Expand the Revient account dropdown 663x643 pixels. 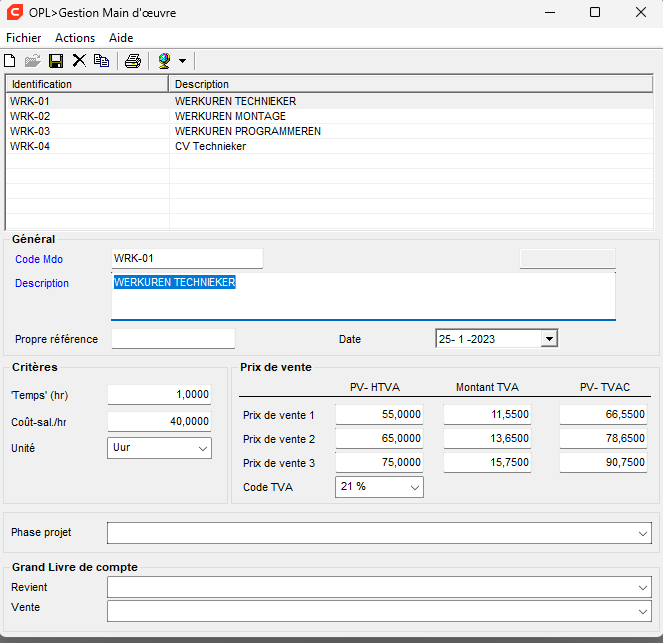(642, 588)
